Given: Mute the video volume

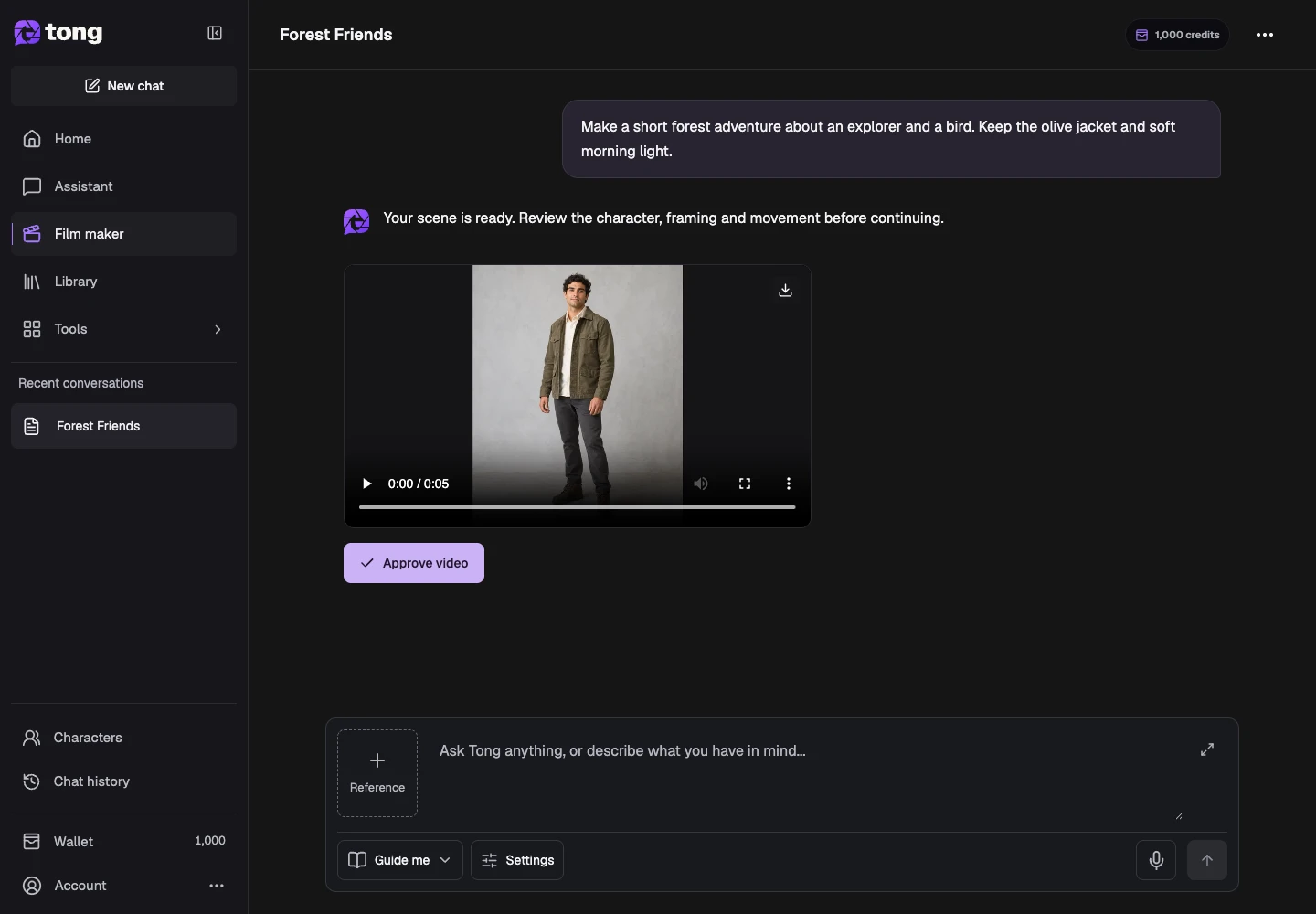Looking at the screenshot, I should point(701,484).
